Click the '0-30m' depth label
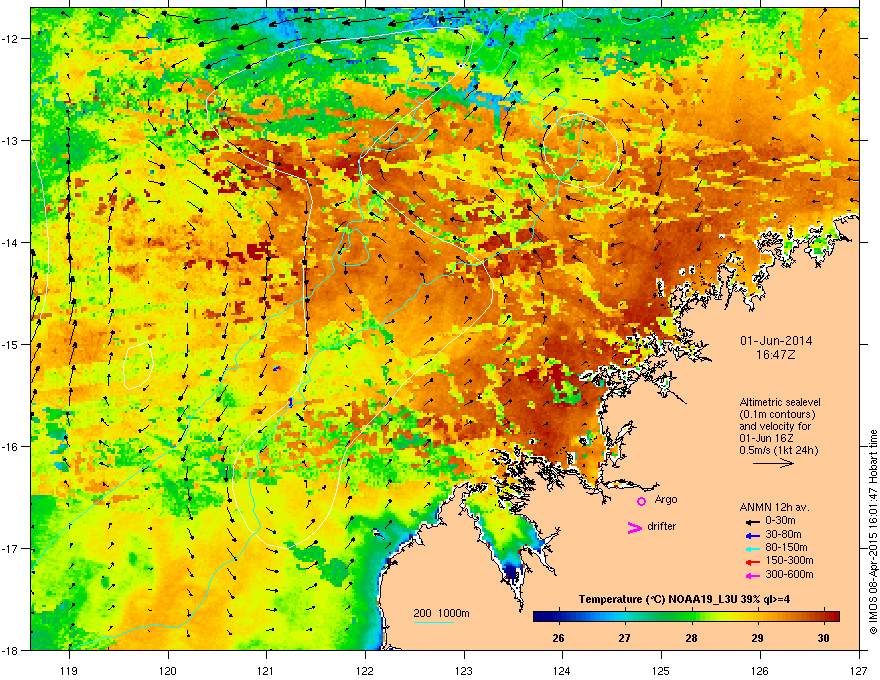880x680 pixels. click(x=780, y=521)
